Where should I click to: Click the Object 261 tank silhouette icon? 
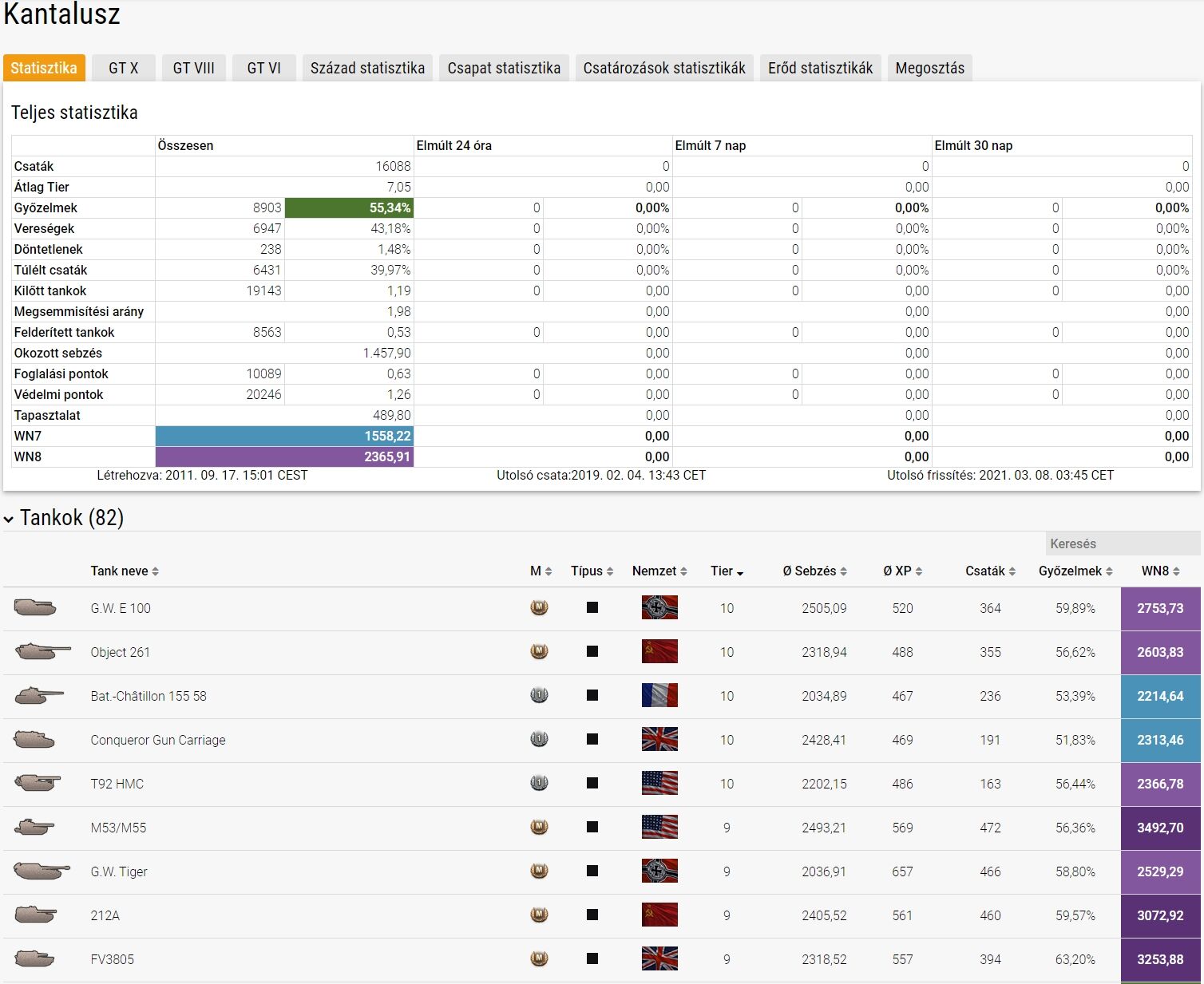42,652
